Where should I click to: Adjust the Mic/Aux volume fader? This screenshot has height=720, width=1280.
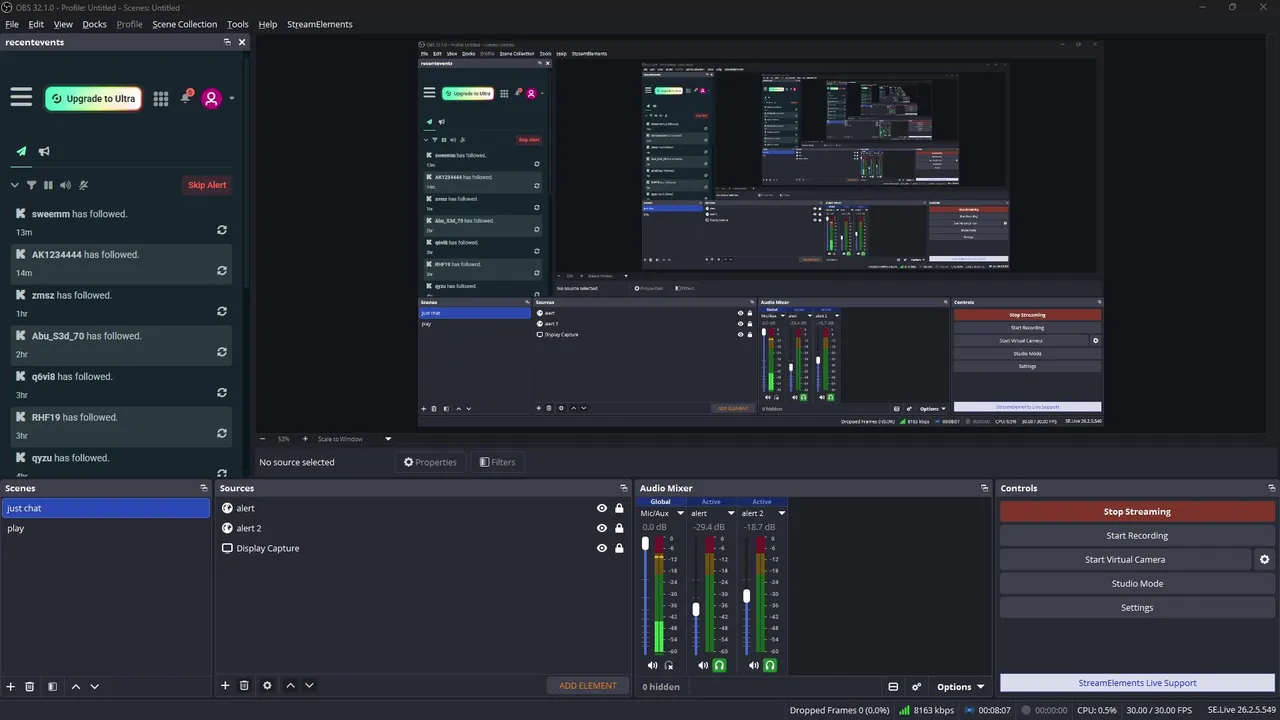click(x=645, y=543)
